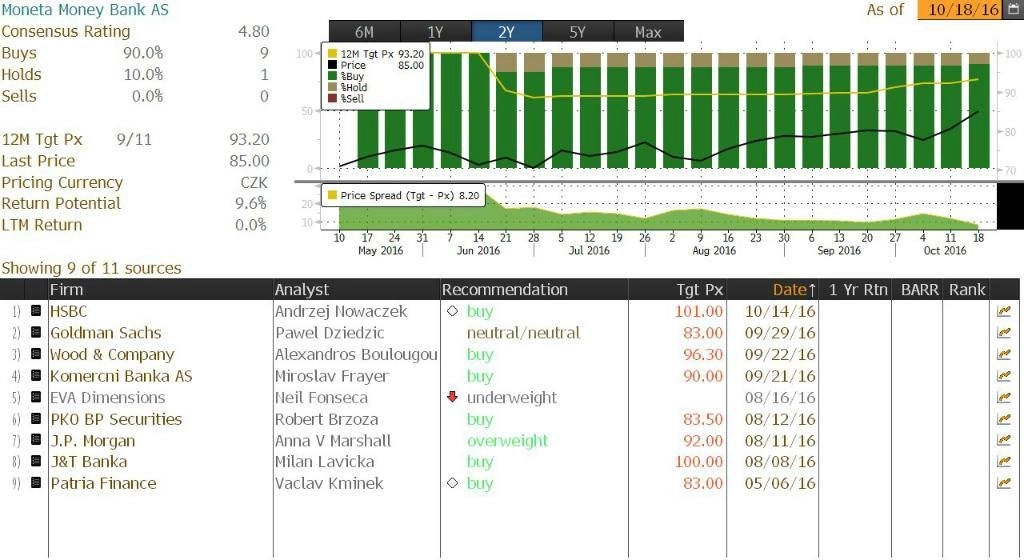Click the document icon next to Goldman Sachs

coord(36,332)
